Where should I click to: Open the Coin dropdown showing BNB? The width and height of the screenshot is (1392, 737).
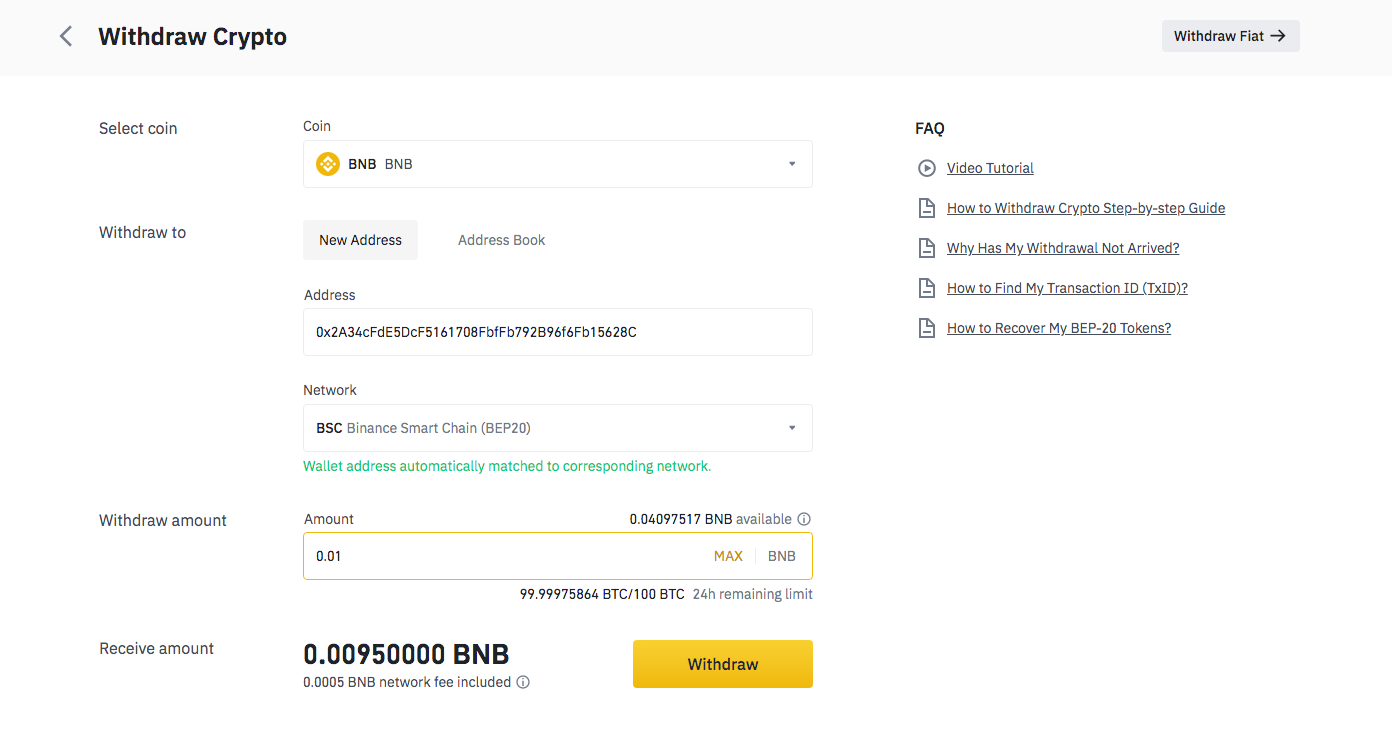[558, 164]
